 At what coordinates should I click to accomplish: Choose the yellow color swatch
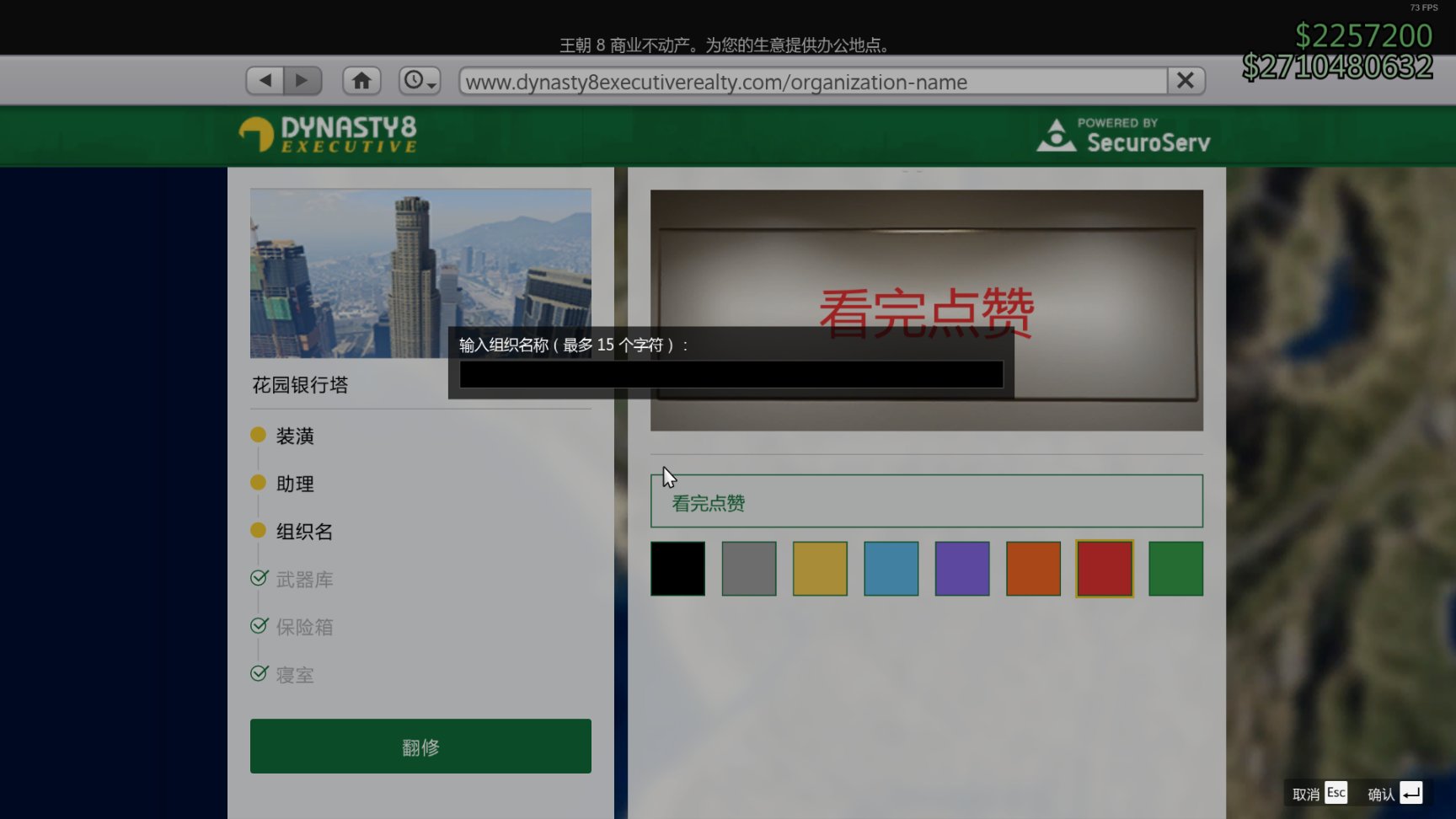coord(820,569)
